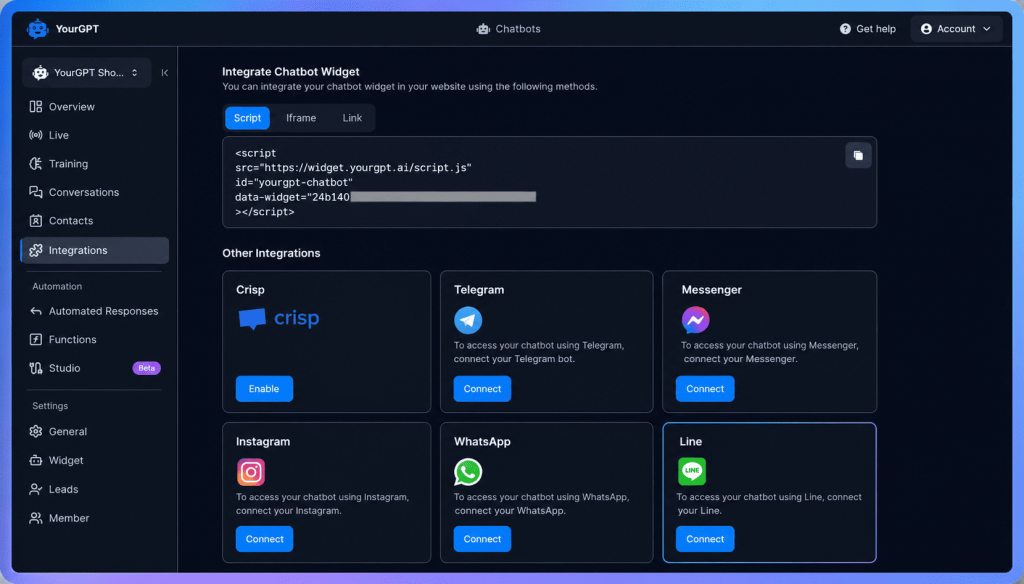Copy the script code with copy icon

click(x=858, y=155)
